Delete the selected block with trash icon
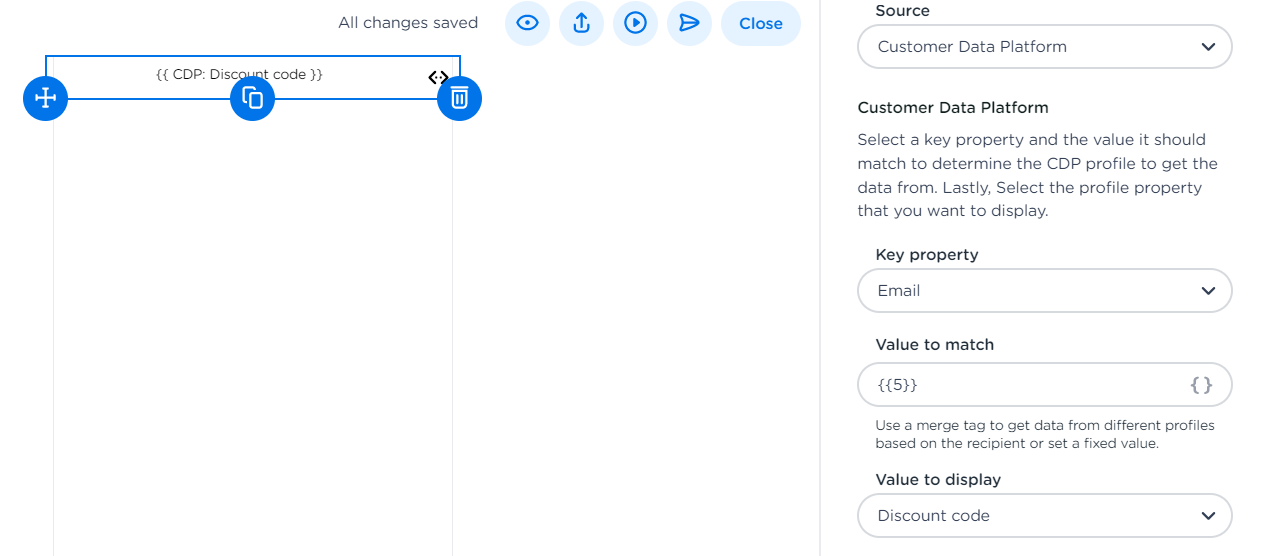Screen dimensions: 1264x556 pyautogui.click(x=459, y=98)
